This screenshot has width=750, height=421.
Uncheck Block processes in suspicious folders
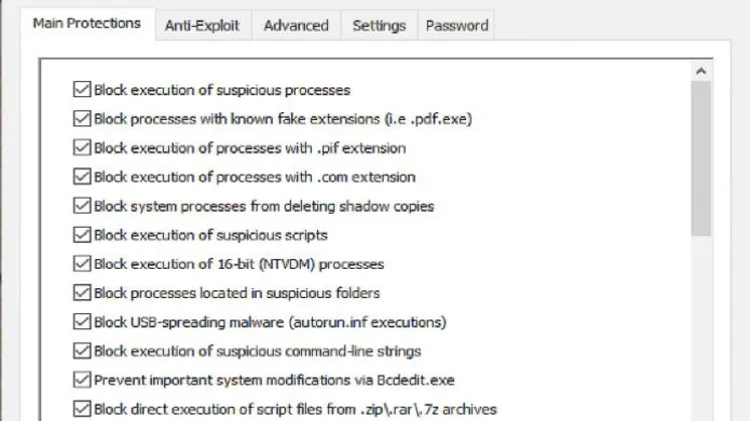pyautogui.click(x=82, y=292)
